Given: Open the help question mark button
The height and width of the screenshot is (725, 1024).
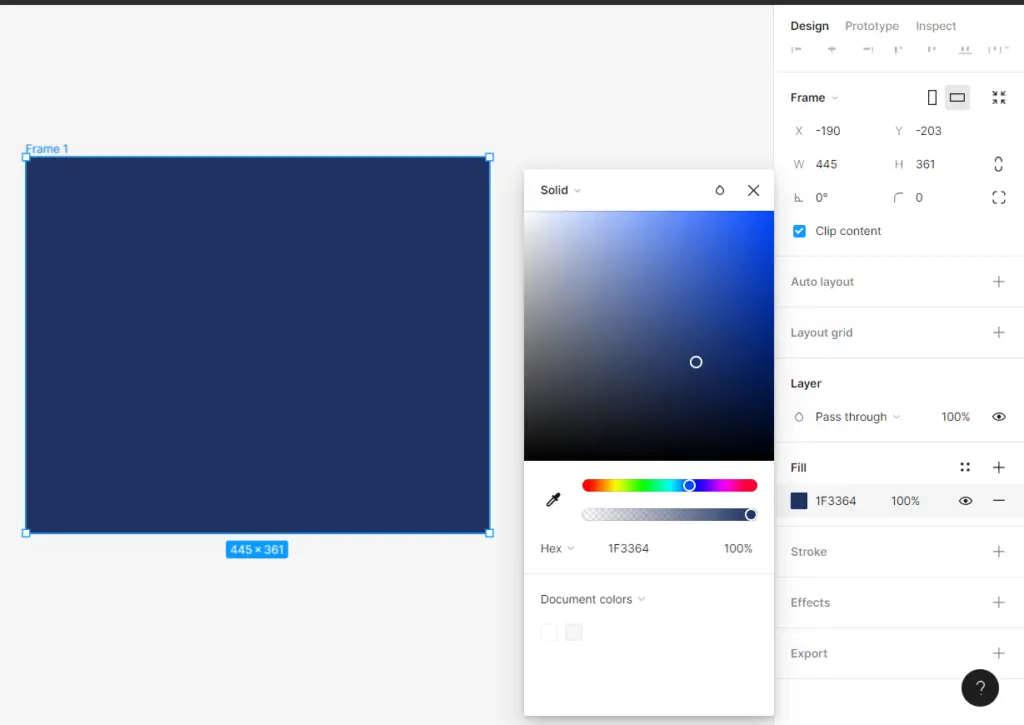Looking at the screenshot, I should click(980, 688).
